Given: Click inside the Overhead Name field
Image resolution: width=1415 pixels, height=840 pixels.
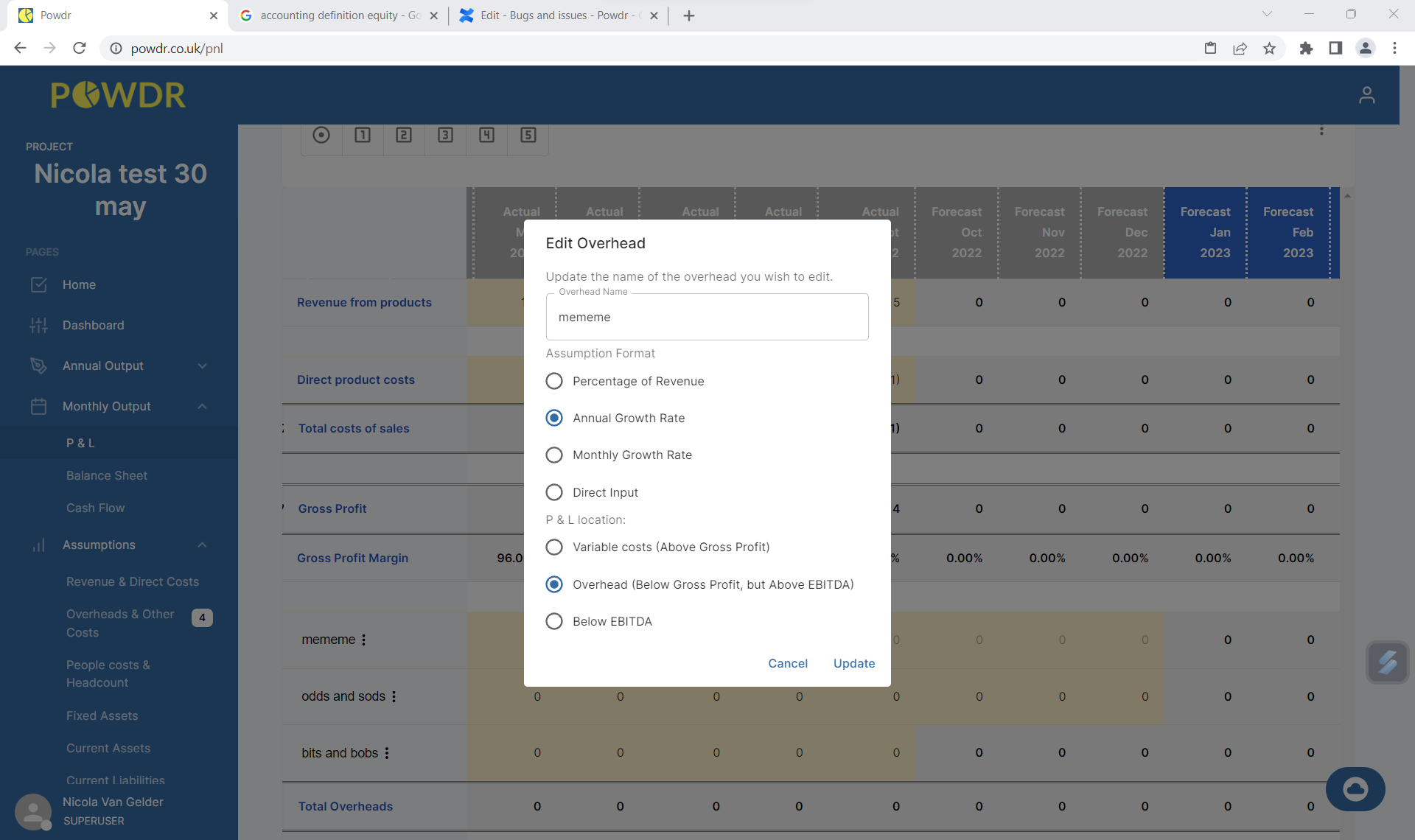Looking at the screenshot, I should coord(706,317).
